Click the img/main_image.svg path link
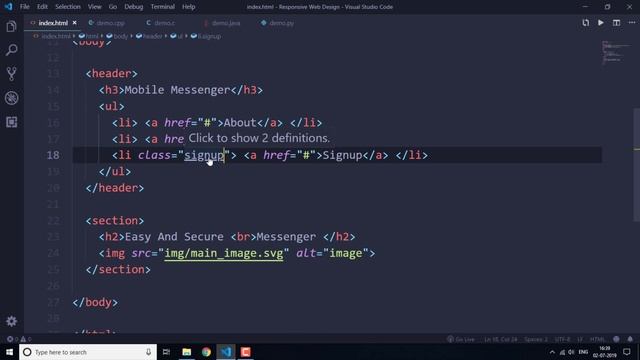This screenshot has width=640, height=360. (224, 253)
